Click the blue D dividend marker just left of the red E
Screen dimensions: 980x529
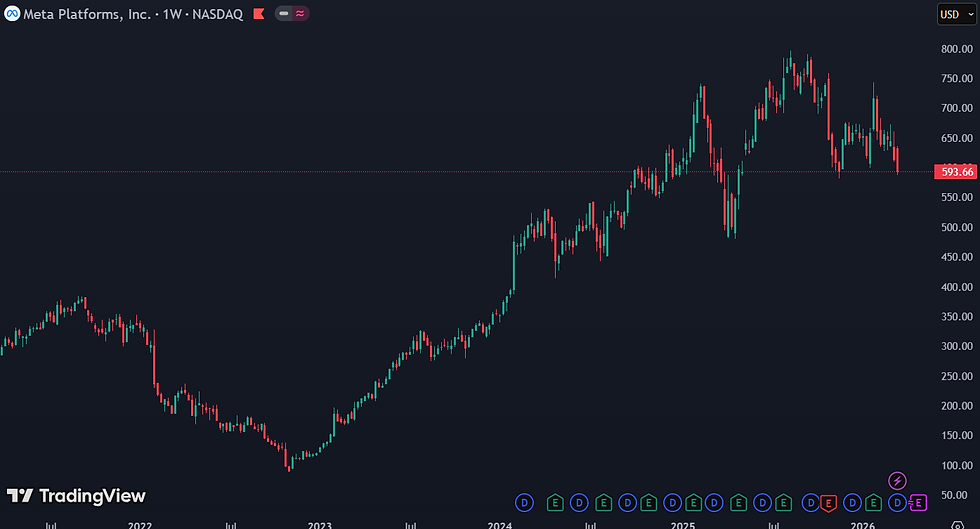[811, 503]
